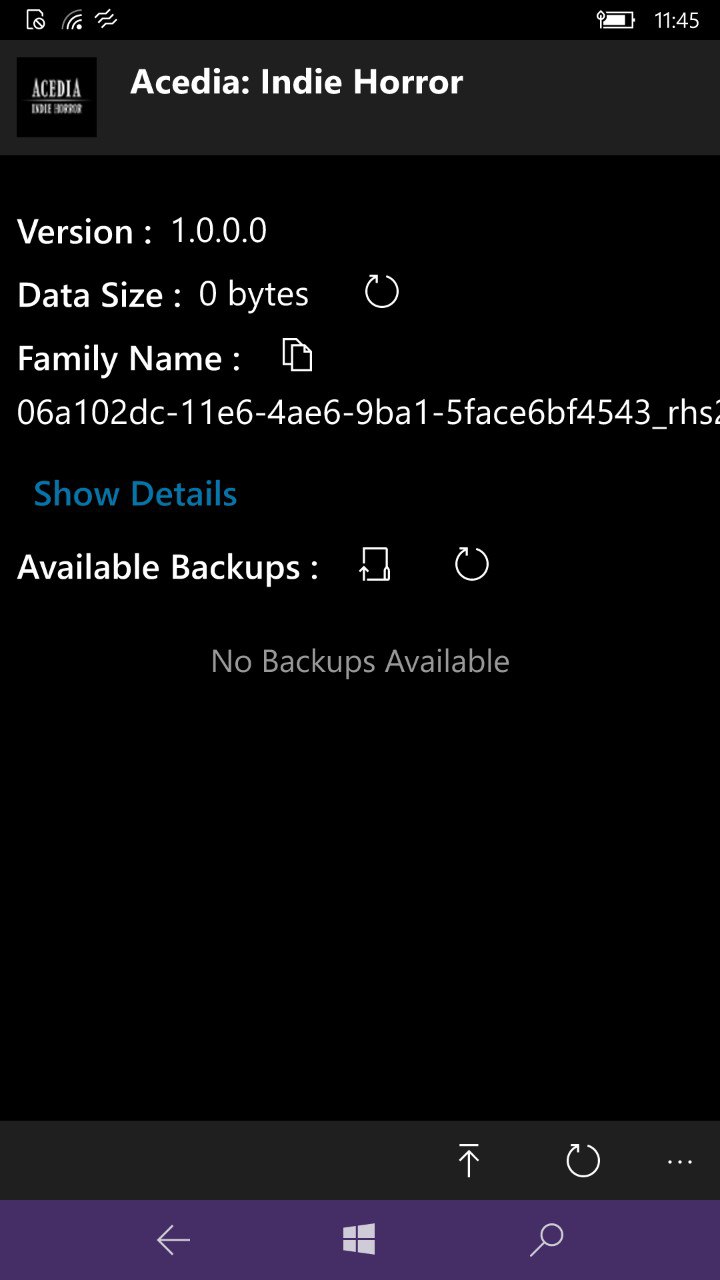Click the Acedia: Indie Horror title
This screenshot has height=1280, width=720.
297,82
